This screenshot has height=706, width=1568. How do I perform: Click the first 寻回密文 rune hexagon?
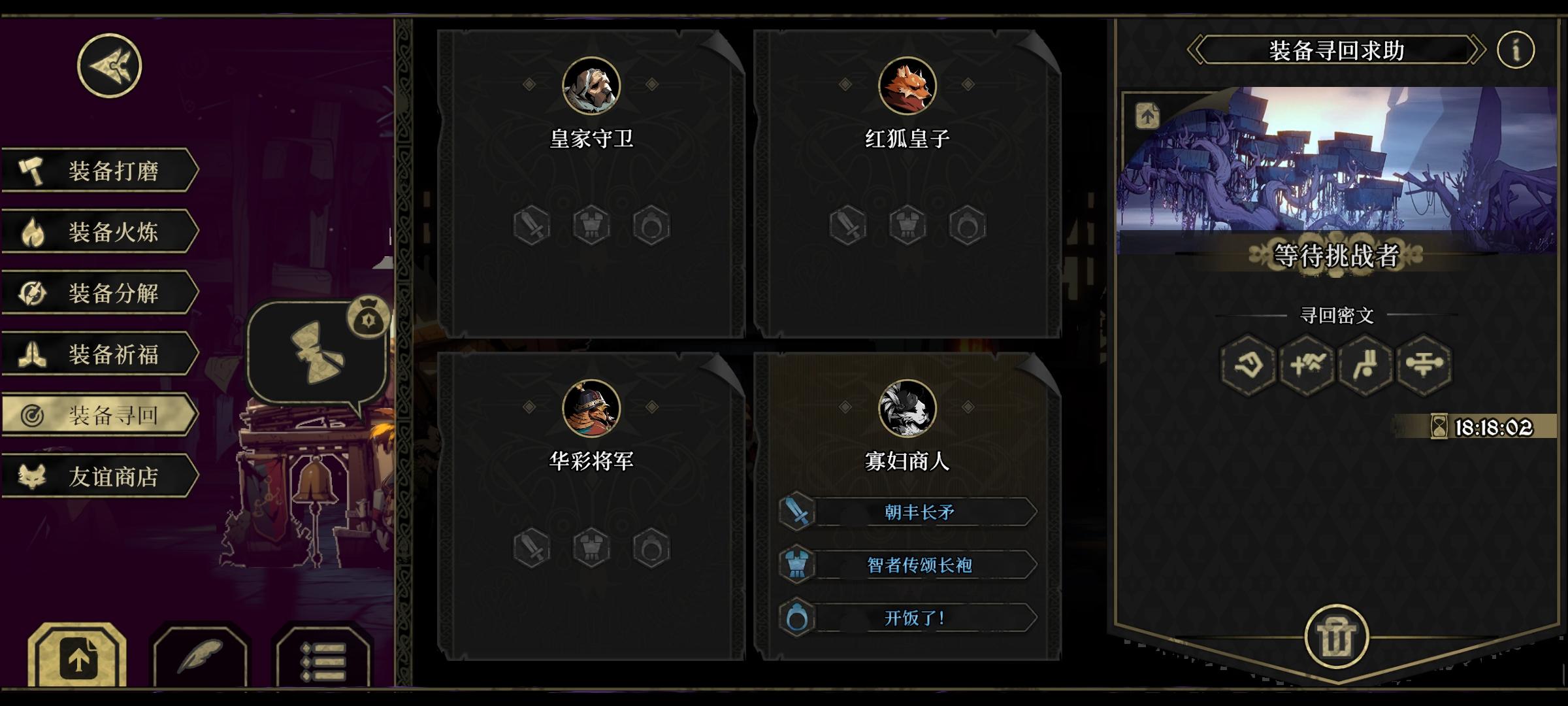coord(1248,364)
